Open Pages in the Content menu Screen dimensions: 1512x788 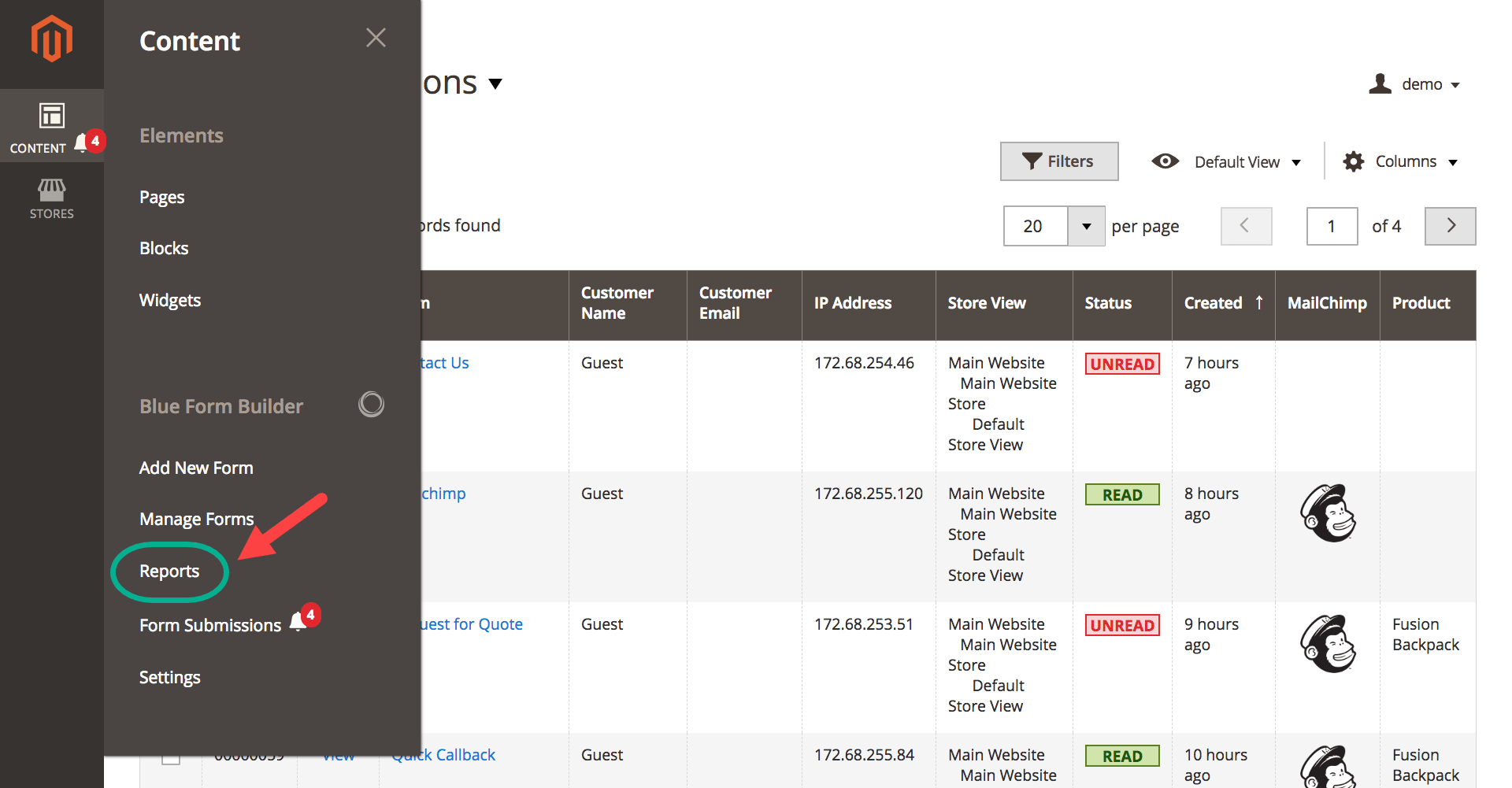click(x=161, y=197)
